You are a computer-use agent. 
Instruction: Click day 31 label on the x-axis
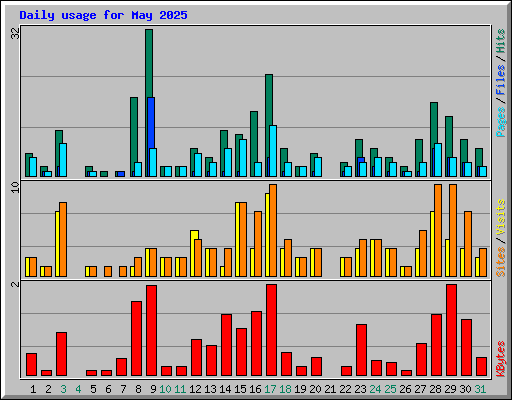480,389
